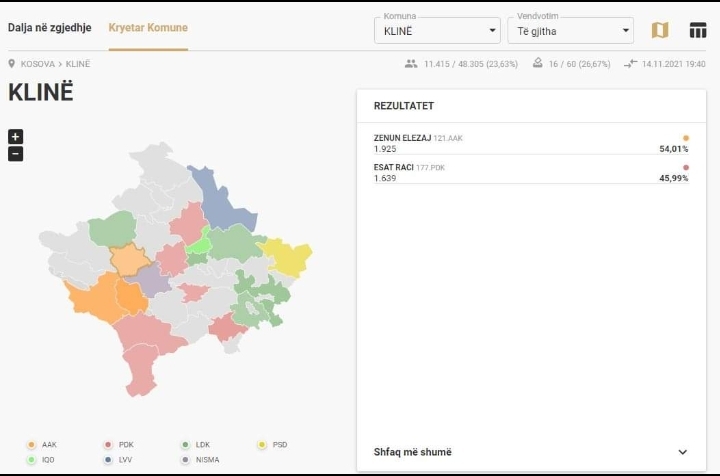
Task: Click the AAK orange legend swatch
Action: pos(31,444)
